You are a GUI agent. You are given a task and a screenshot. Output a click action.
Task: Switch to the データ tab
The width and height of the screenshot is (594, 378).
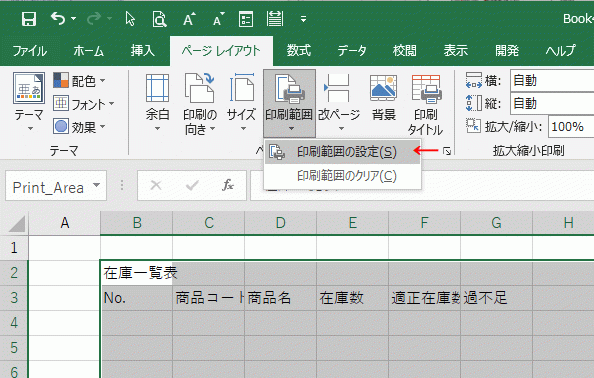click(x=352, y=51)
